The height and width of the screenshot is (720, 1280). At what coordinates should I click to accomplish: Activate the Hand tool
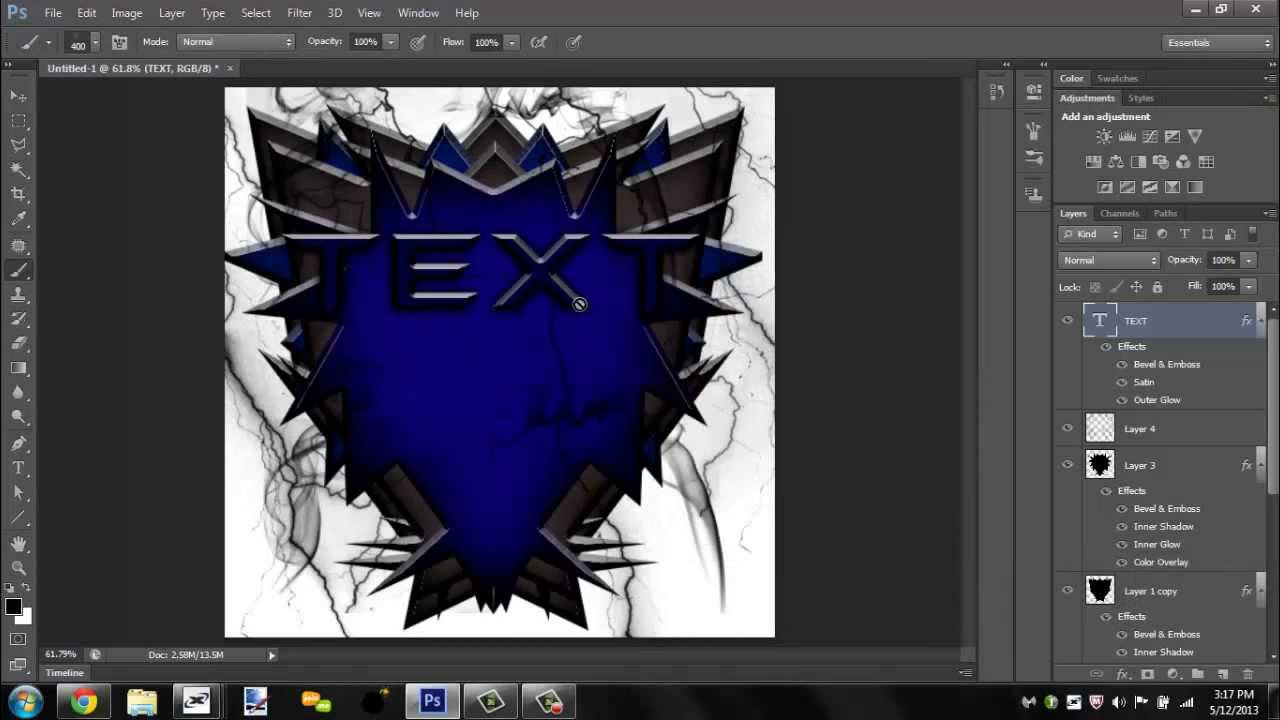[x=18, y=543]
